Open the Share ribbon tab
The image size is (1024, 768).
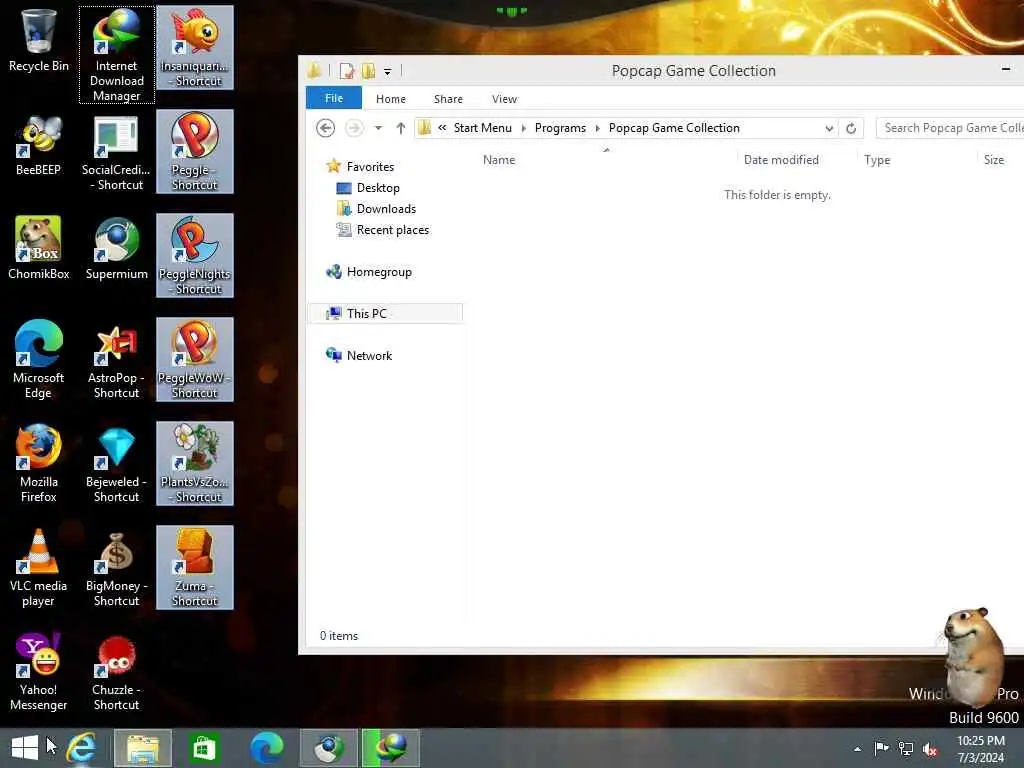coord(448,99)
